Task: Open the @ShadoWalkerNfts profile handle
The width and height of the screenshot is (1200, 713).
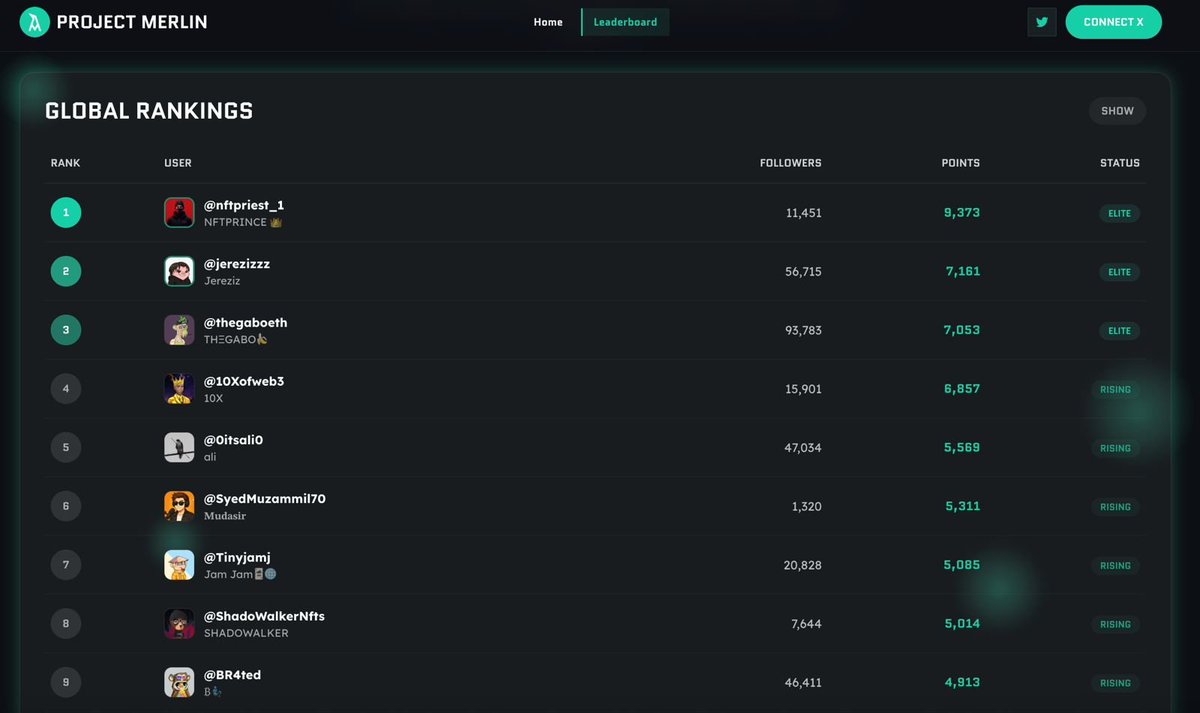Action: pyautogui.click(x=264, y=616)
